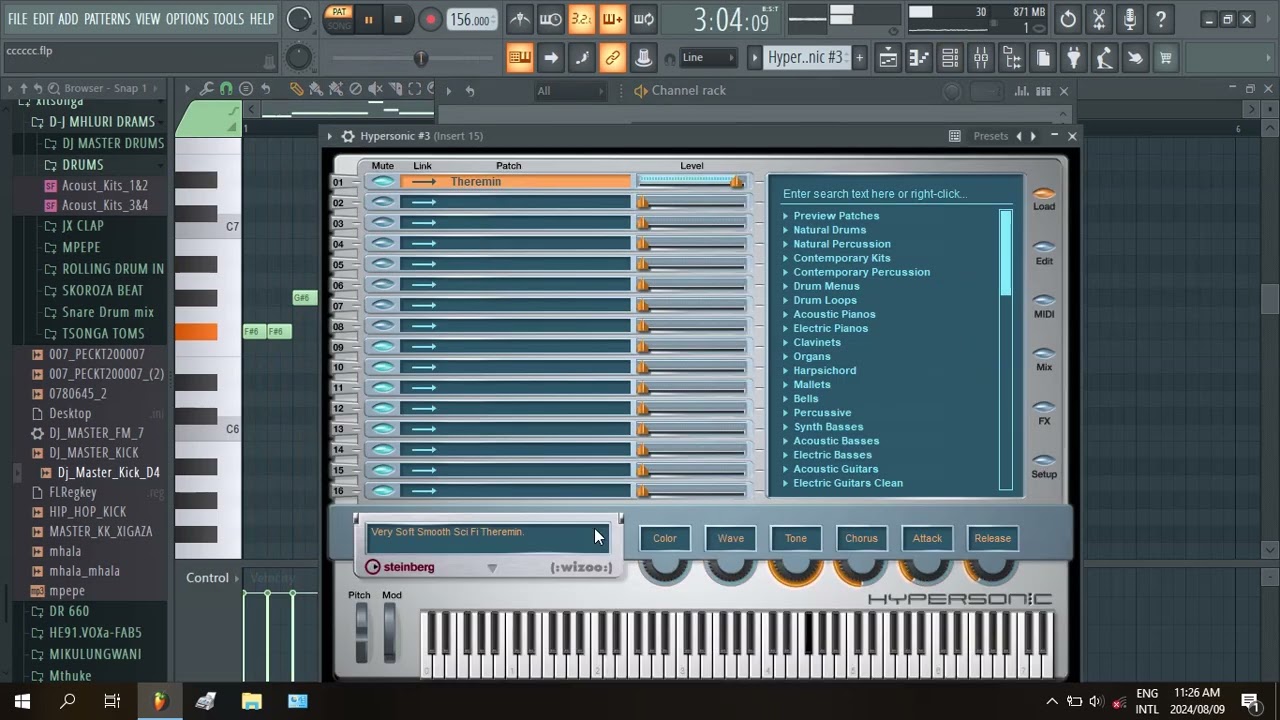Start recording with the record button
1280x720 pixels.
pos(430,19)
